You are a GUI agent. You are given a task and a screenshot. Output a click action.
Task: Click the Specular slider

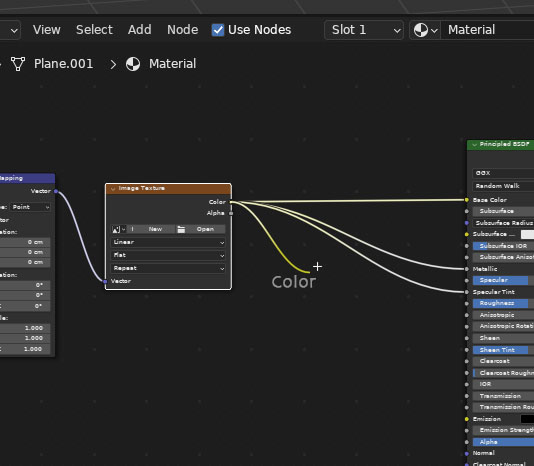[503, 280]
